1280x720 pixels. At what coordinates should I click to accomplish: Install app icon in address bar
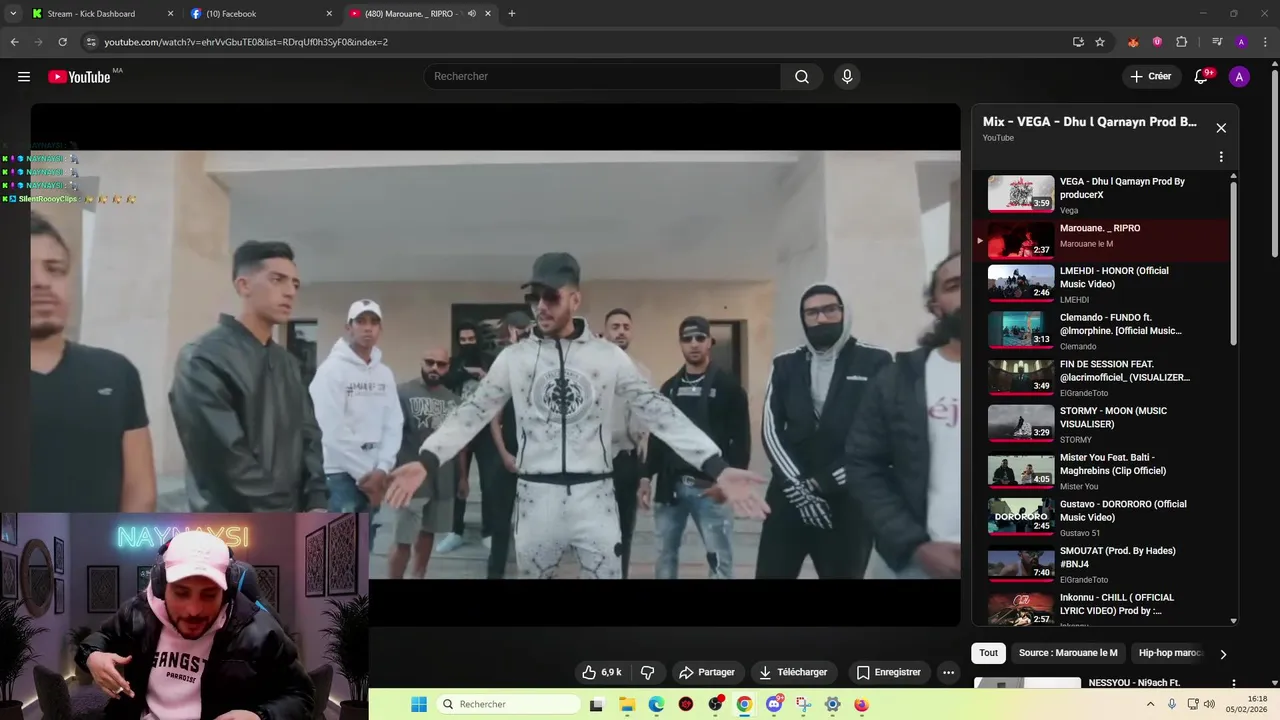(x=1078, y=42)
